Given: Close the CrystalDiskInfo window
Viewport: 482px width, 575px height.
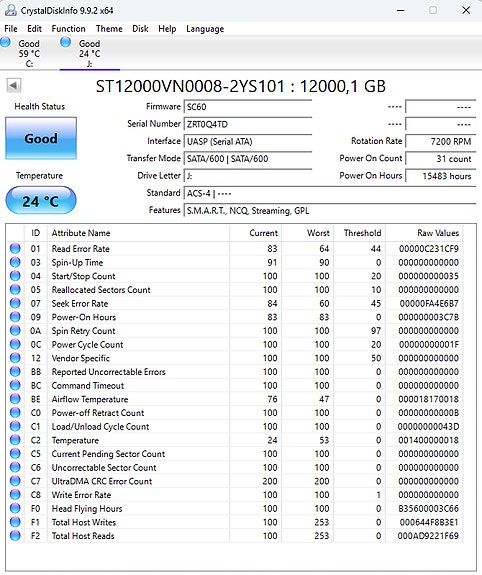Looking at the screenshot, I should point(466,10).
